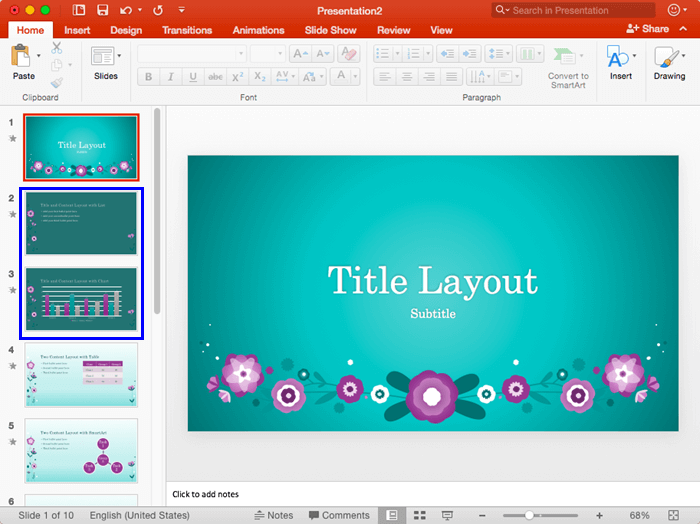Click the Cut scissors icon

click(56, 47)
